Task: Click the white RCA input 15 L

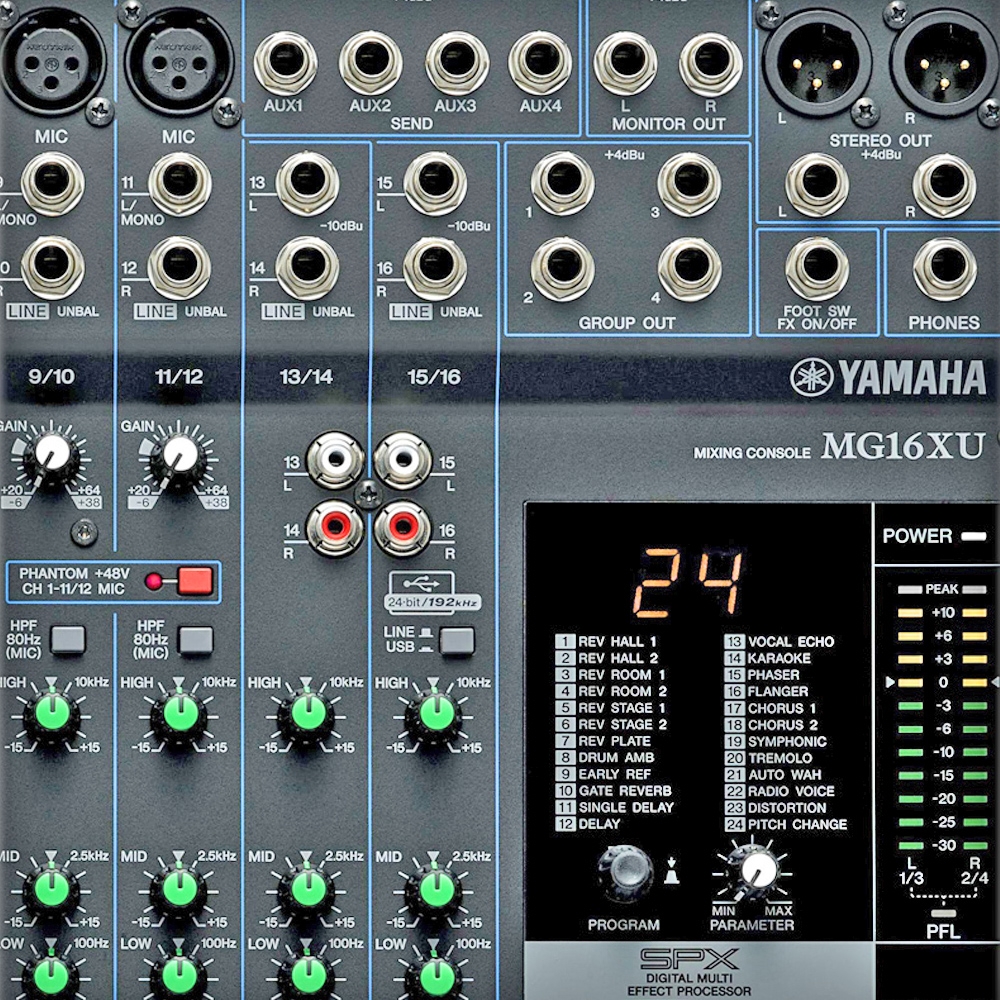Action: point(402,460)
